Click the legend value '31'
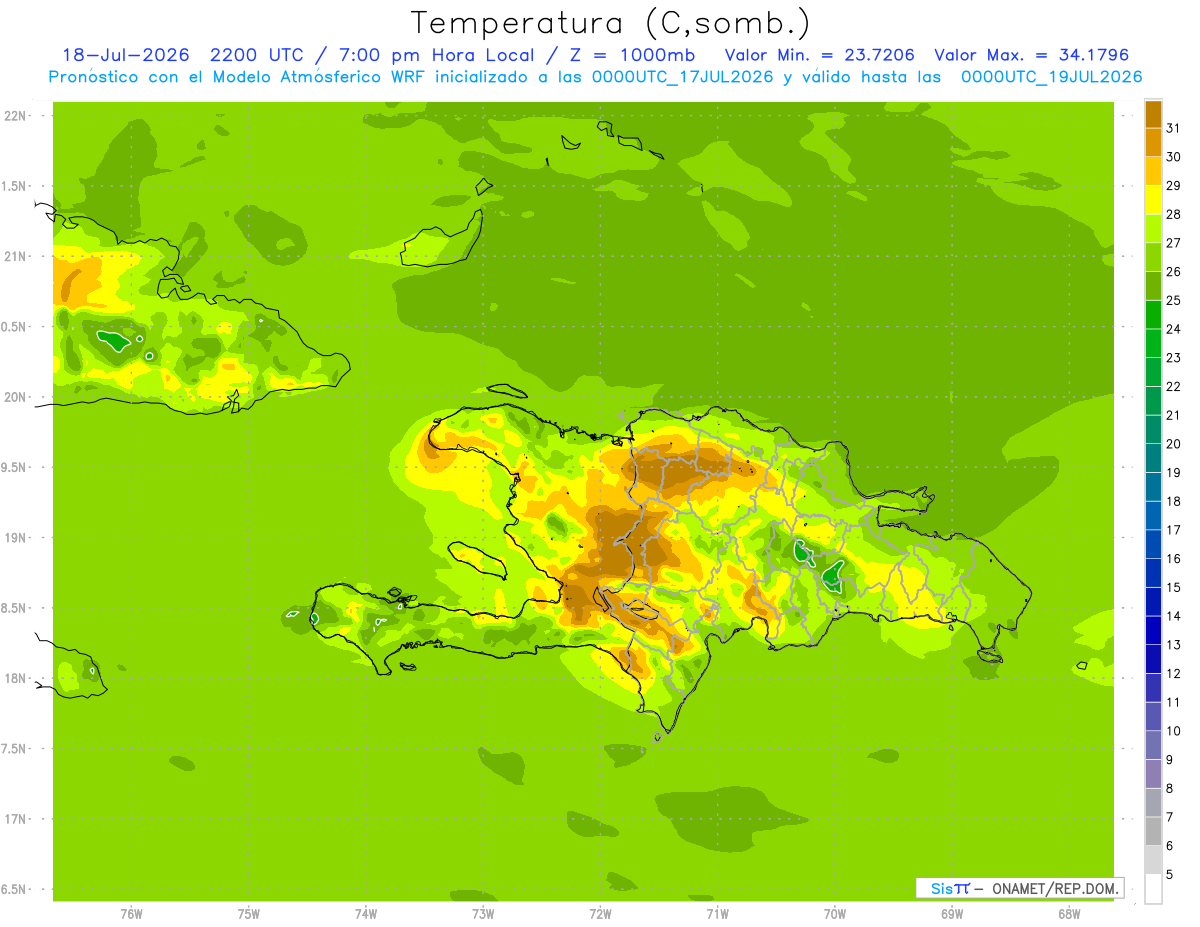 click(1174, 128)
